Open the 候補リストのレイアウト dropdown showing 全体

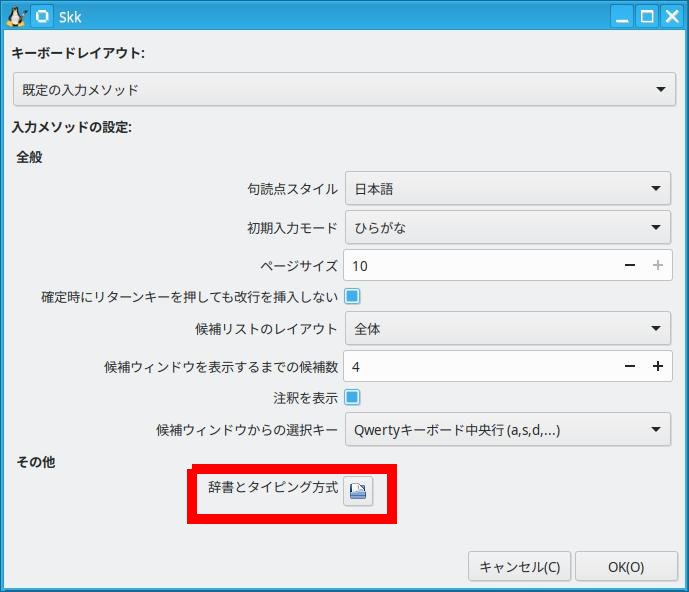point(508,328)
